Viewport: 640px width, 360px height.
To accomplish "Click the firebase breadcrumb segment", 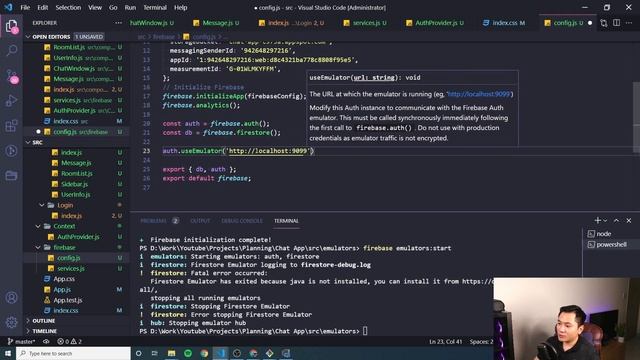I will coord(164,37).
